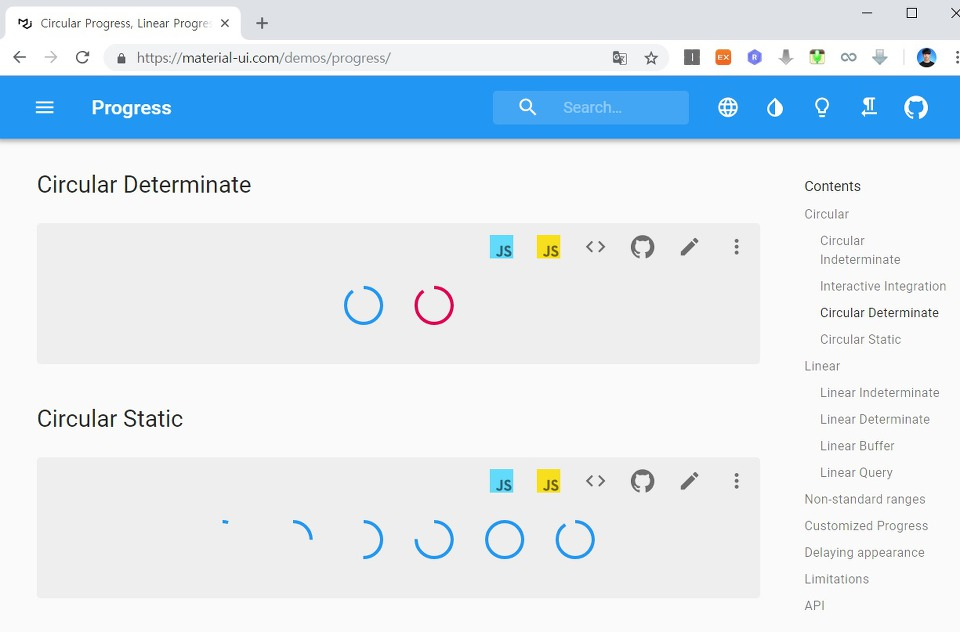Viewport: 960px width, 632px height.
Task: Show the source code of Circular Determinate
Action: (x=595, y=247)
